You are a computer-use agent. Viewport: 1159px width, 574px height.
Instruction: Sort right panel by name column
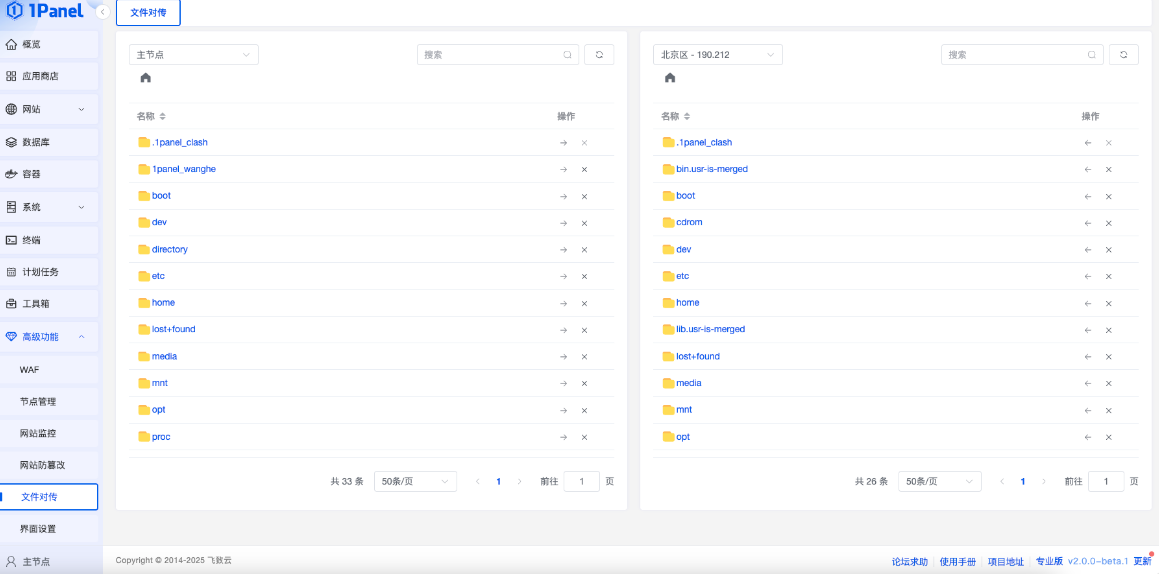click(686, 117)
